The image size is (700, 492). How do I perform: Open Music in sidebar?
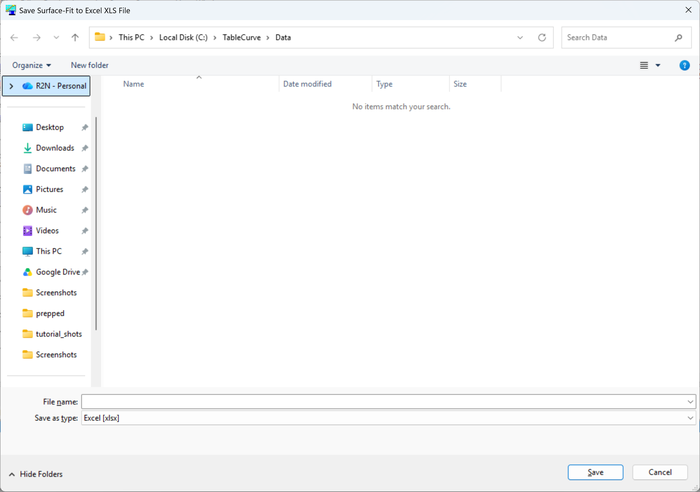[x=46, y=210]
